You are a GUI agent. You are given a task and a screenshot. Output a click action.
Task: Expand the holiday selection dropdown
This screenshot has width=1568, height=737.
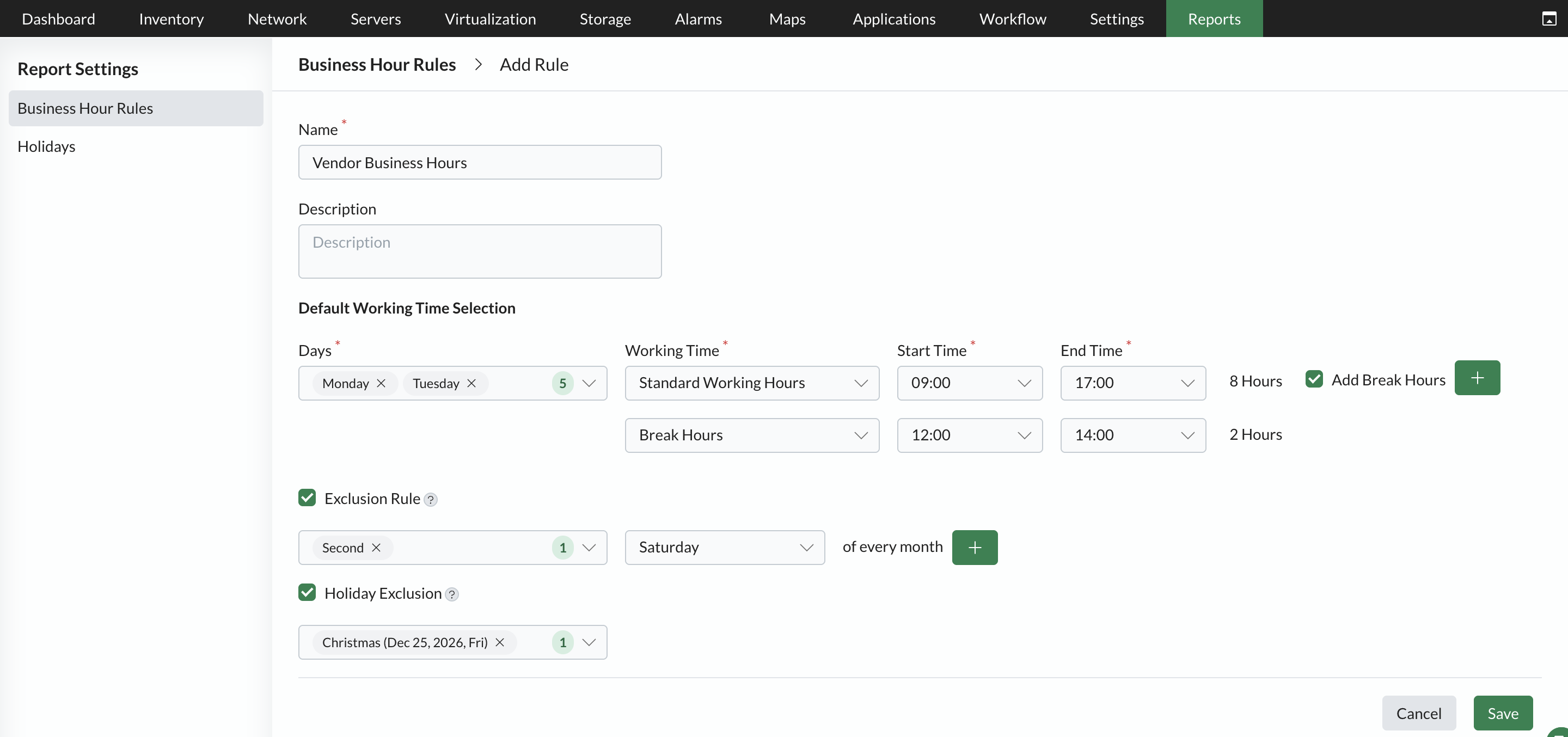(x=589, y=643)
